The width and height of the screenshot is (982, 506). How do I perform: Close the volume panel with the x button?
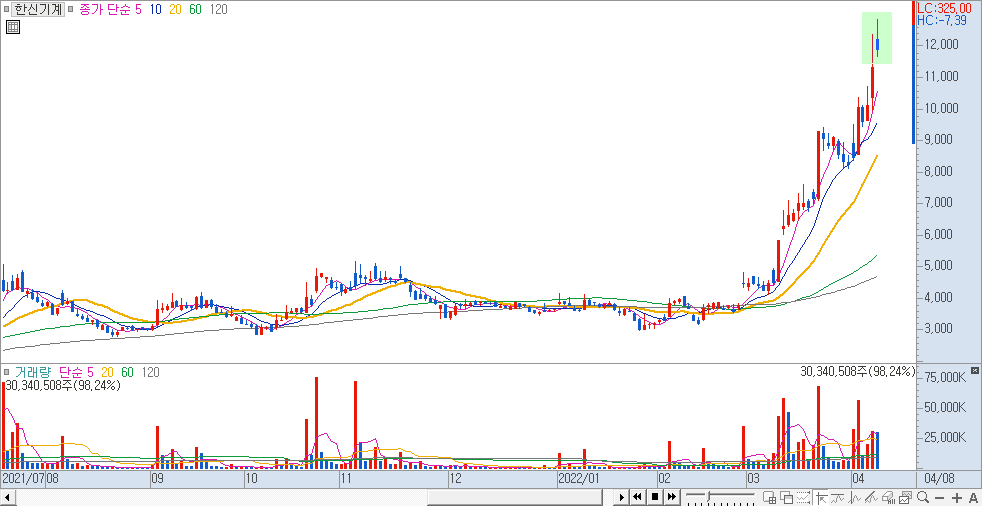click(974, 371)
